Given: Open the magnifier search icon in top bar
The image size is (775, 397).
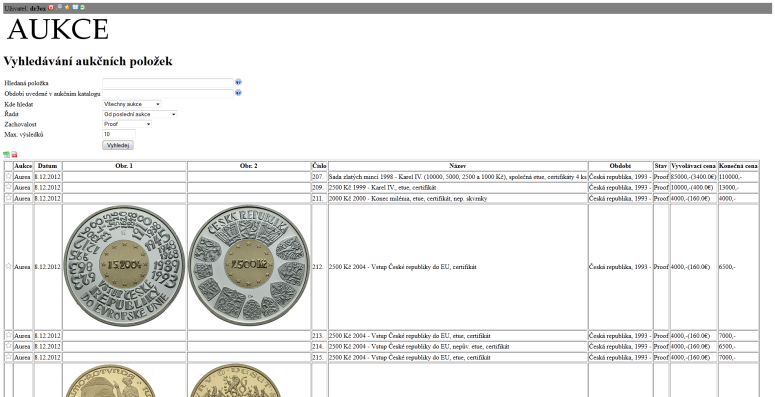Looking at the screenshot, I should (59, 7).
